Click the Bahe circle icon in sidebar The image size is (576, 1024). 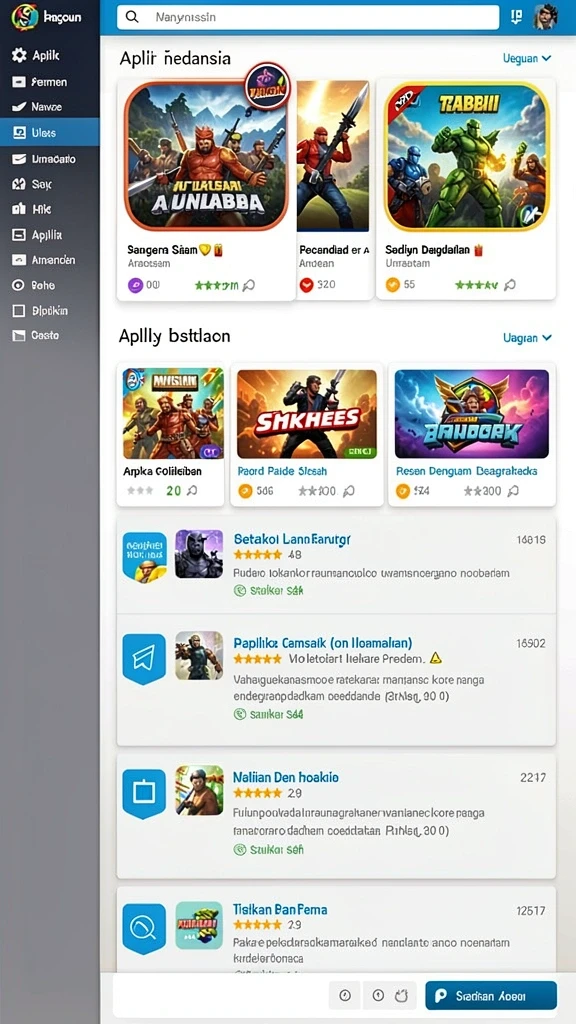[x=19, y=285]
